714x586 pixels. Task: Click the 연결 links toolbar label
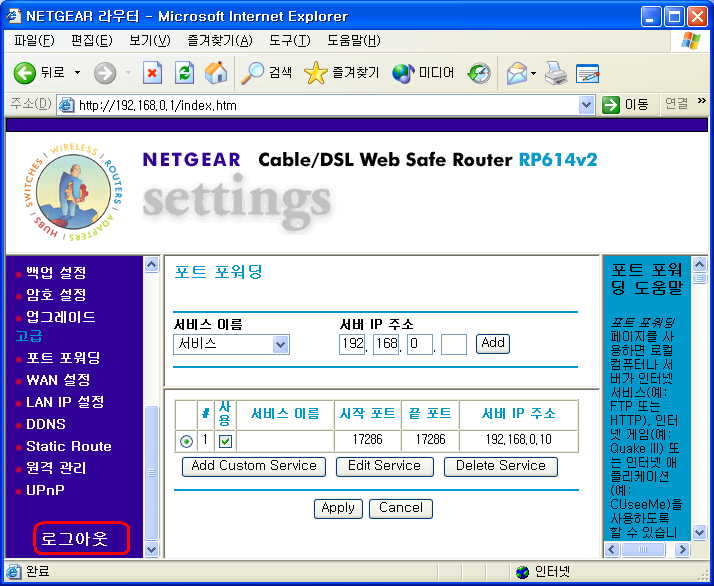pyautogui.click(x=676, y=104)
